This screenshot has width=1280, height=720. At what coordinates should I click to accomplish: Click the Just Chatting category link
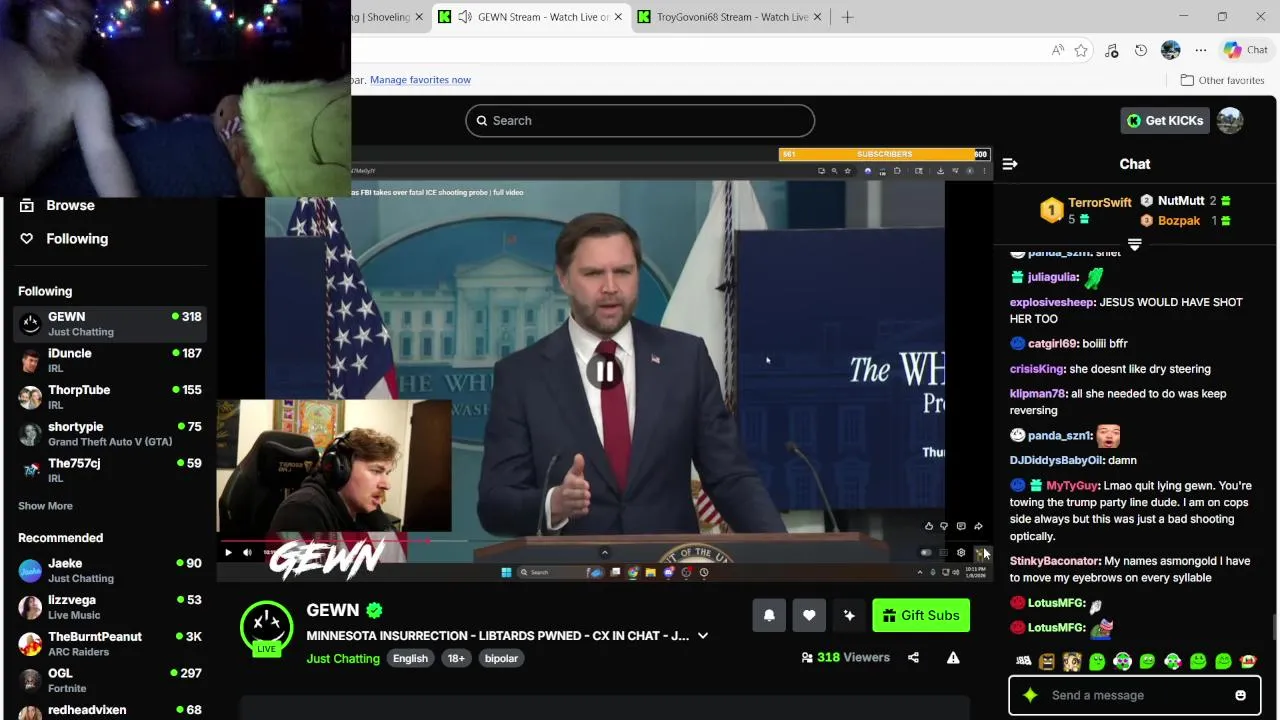point(343,658)
